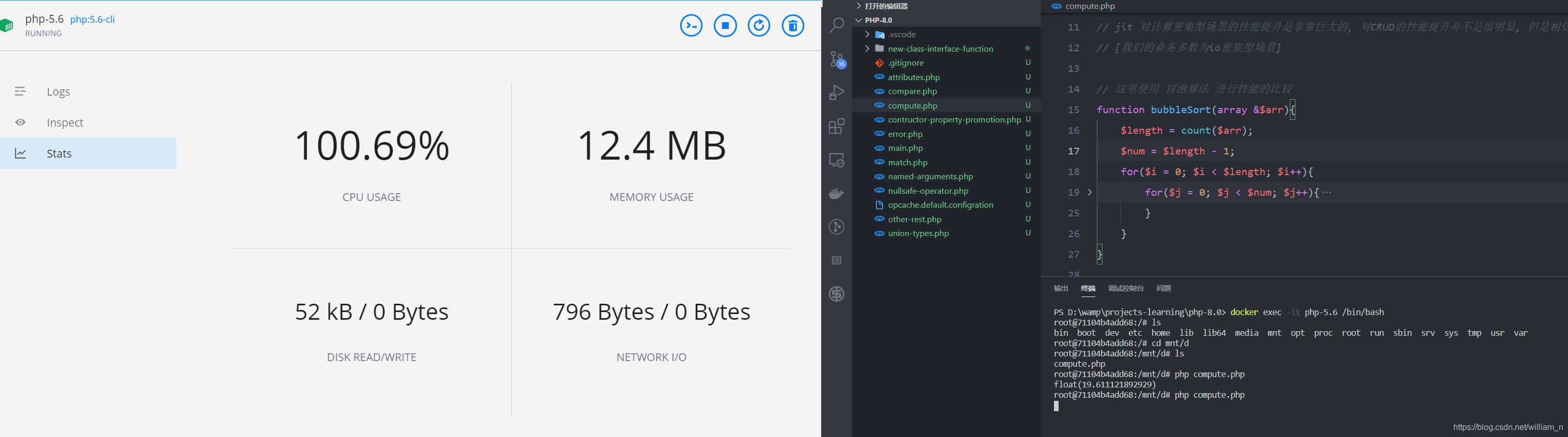Switch to the 问题 panel tab
The width and height of the screenshot is (1568, 437).
pos(1163,288)
